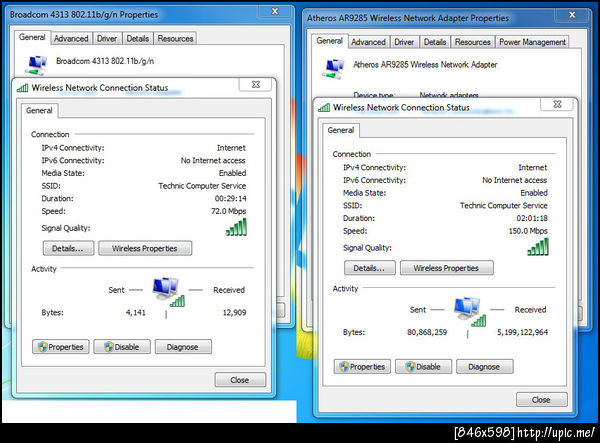Close the Atheros AR9285 Properties window
This screenshot has width=600, height=443.
pos(572,15)
